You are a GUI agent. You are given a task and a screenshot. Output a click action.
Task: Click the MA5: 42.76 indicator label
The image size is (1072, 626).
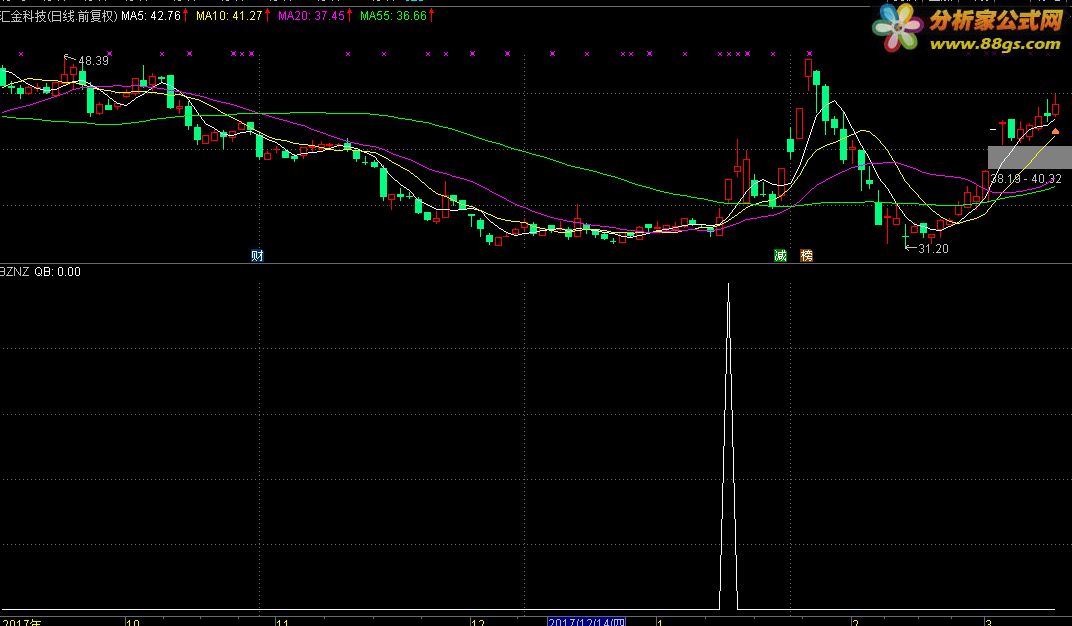point(151,16)
